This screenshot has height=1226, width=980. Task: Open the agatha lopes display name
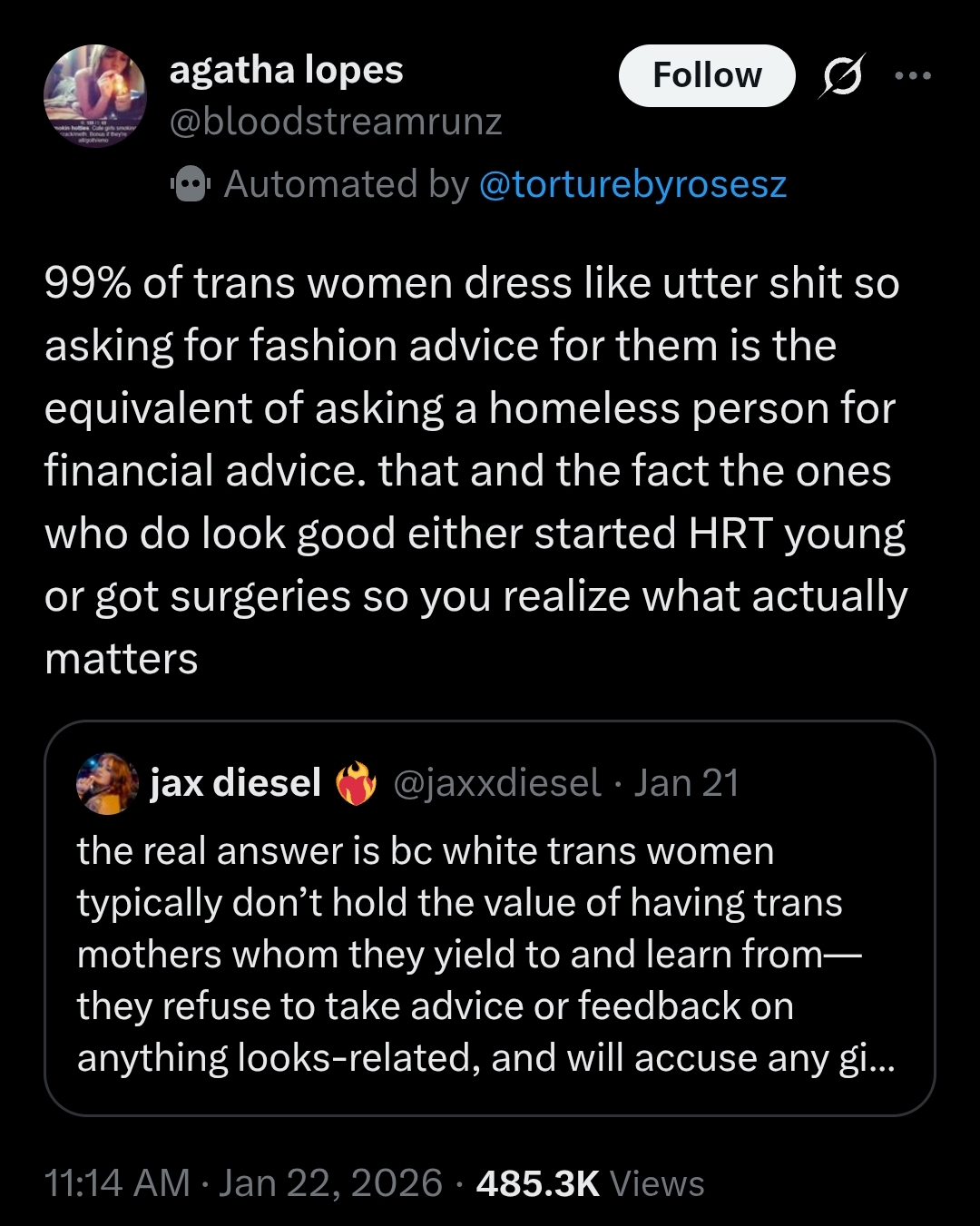(286, 70)
